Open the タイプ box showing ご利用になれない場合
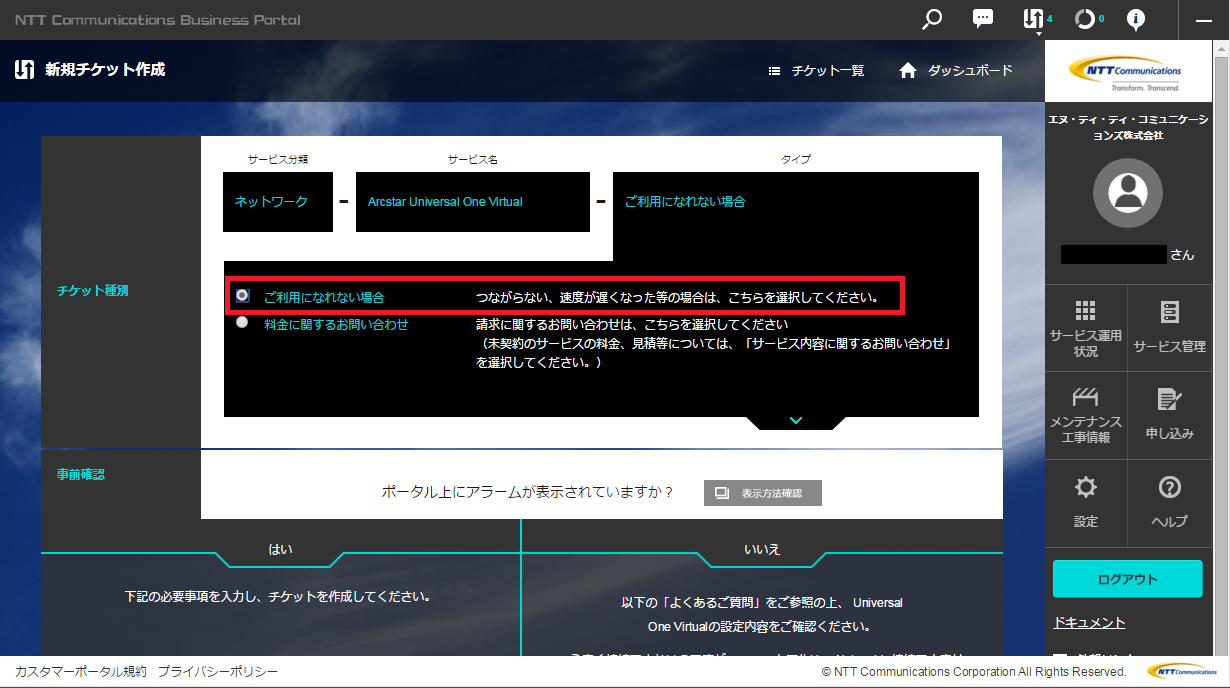This screenshot has height=688, width=1230. point(796,202)
